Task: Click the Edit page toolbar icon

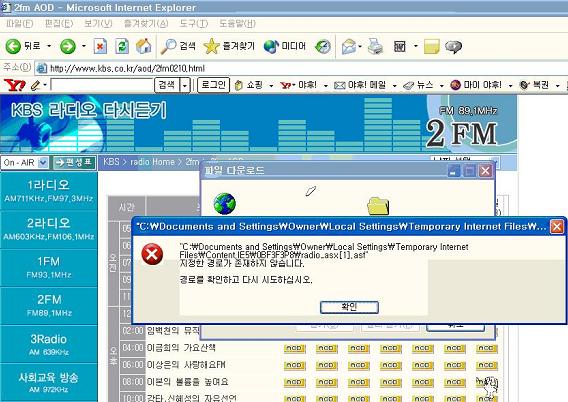Action: click(x=400, y=46)
